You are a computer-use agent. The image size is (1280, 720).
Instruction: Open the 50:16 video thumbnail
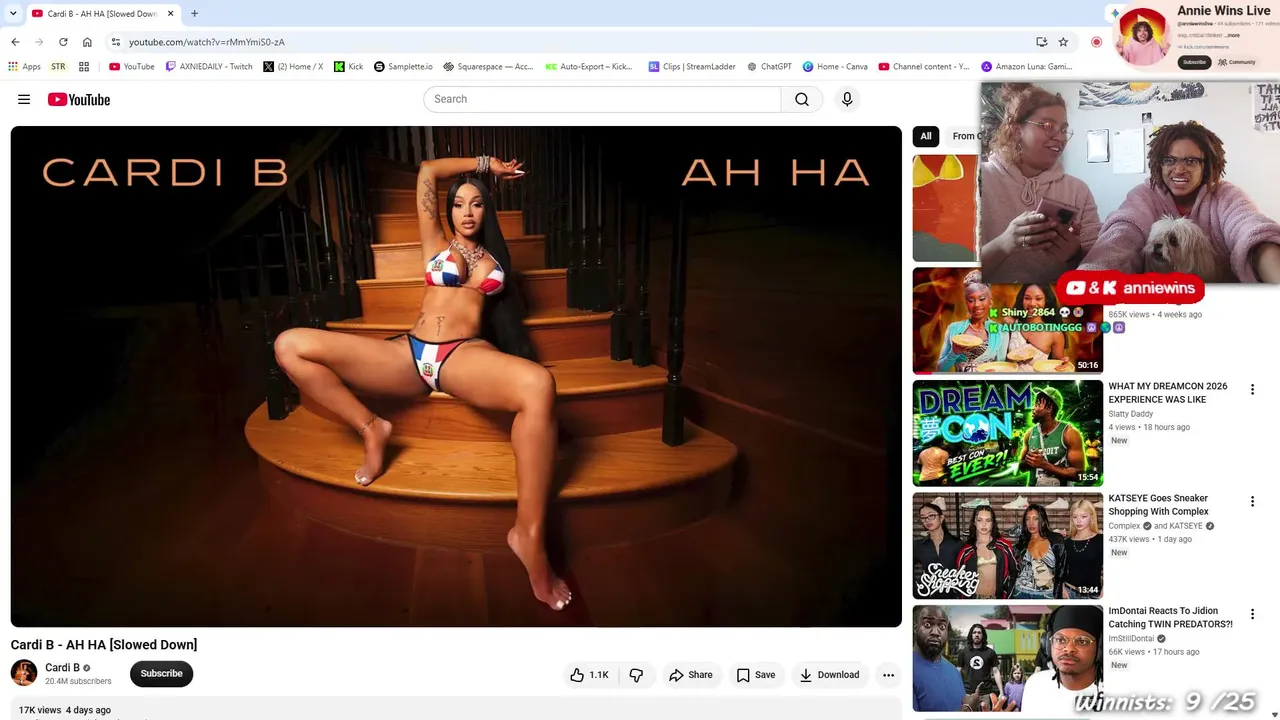coord(1007,320)
